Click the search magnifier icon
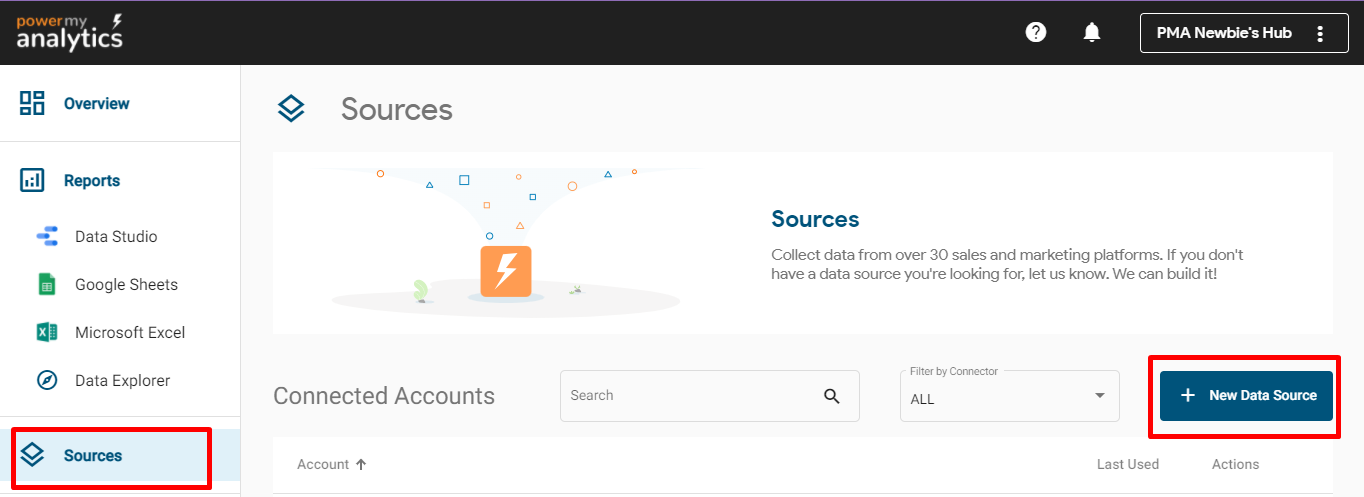Image resolution: width=1364 pixels, height=497 pixels. click(x=832, y=396)
